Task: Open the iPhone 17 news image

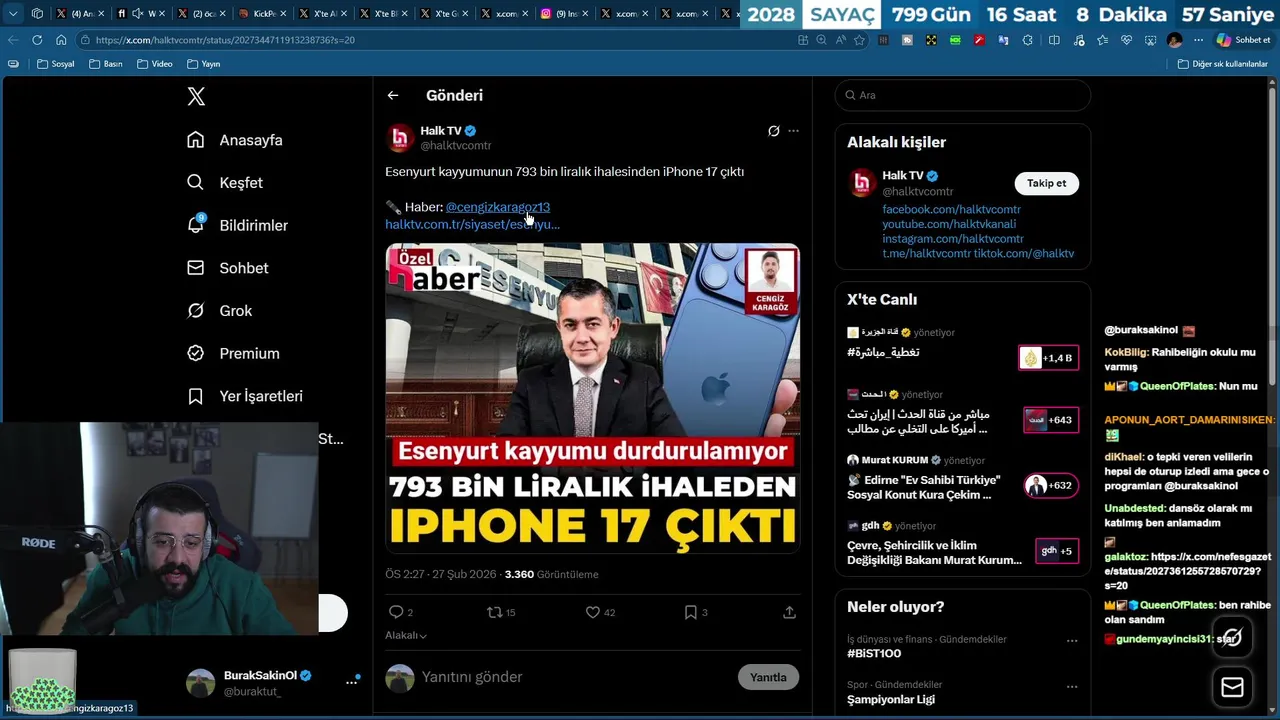Action: coord(593,398)
